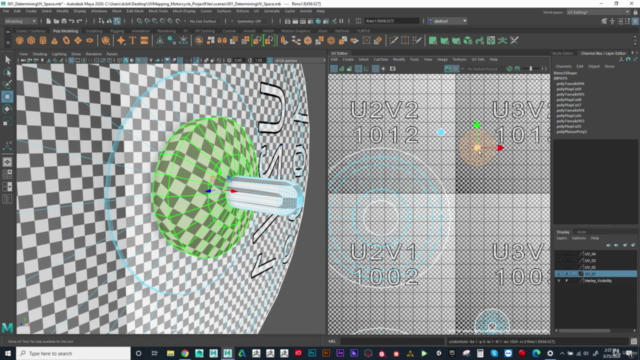The image size is (640, 360).
Task: Click the red right-arrow UV manipulator handle
Action: coord(501,148)
